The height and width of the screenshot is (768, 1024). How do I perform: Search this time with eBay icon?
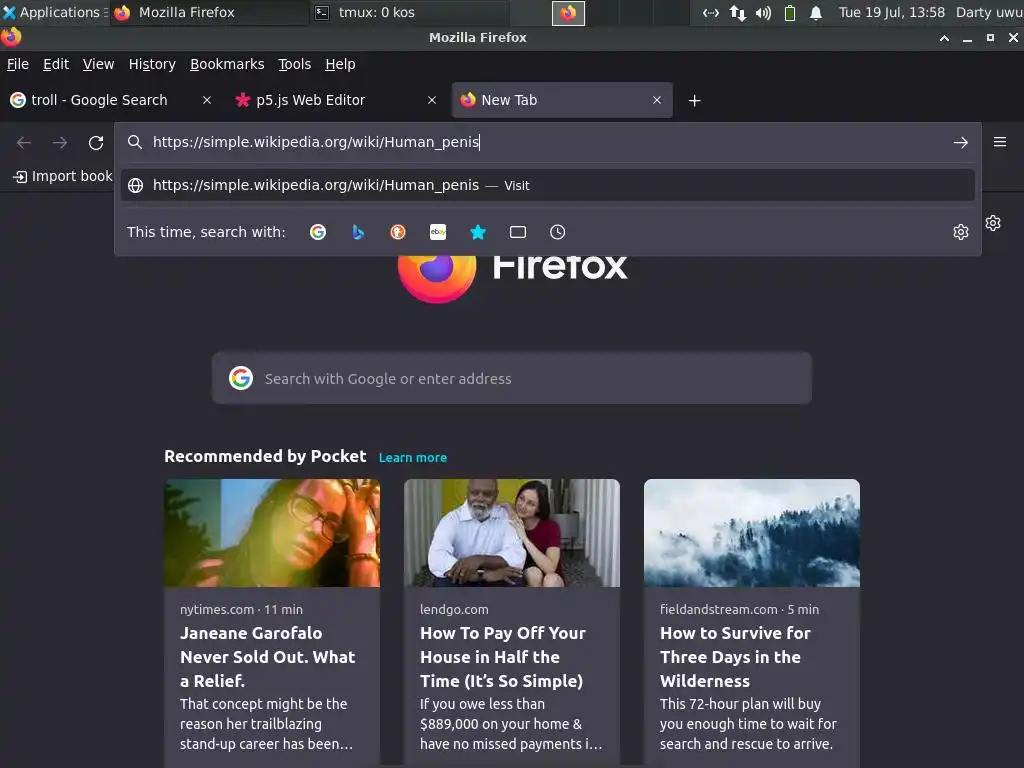pyautogui.click(x=438, y=232)
